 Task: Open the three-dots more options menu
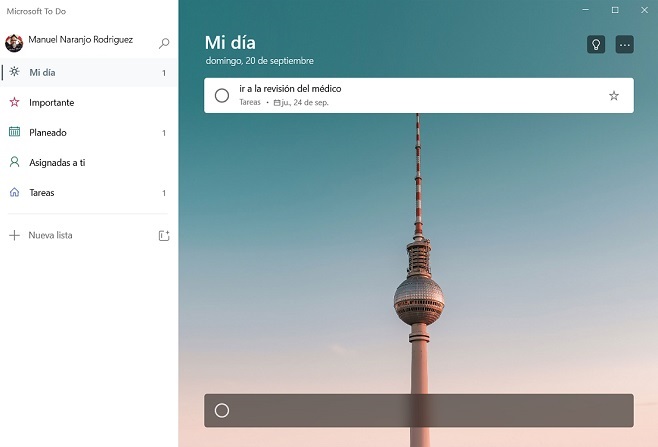click(x=624, y=44)
